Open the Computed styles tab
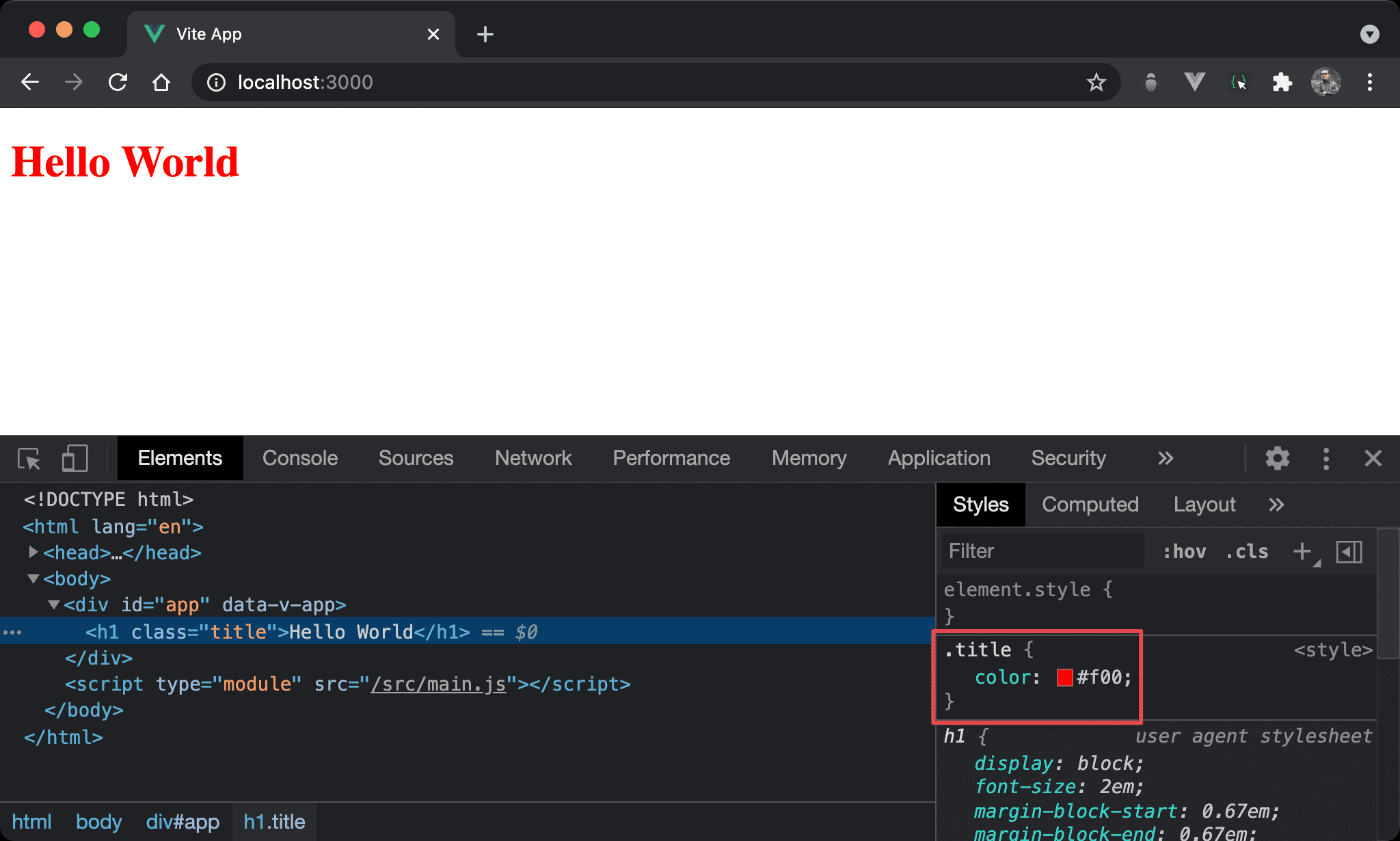The width and height of the screenshot is (1400, 841). pyautogui.click(x=1090, y=505)
